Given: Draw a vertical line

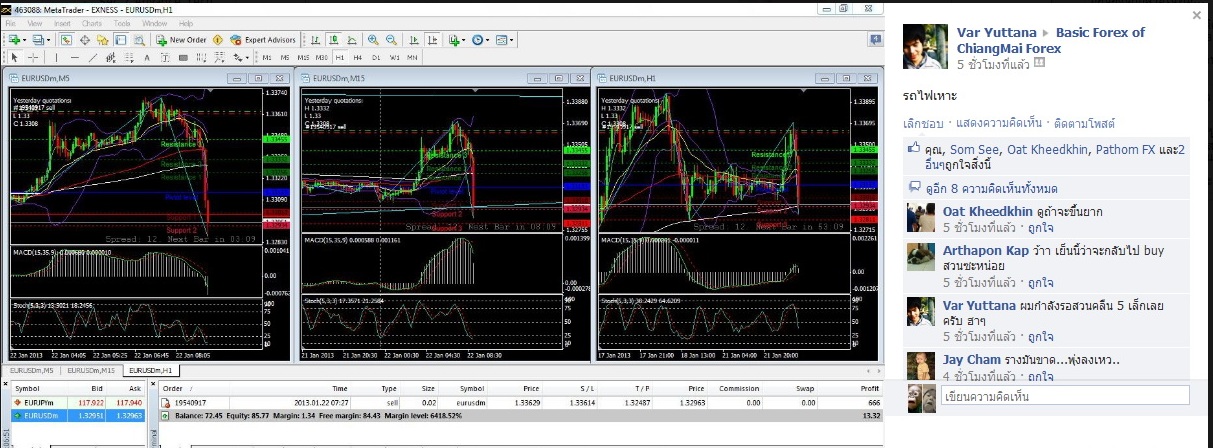Looking at the screenshot, I should click(56, 57).
